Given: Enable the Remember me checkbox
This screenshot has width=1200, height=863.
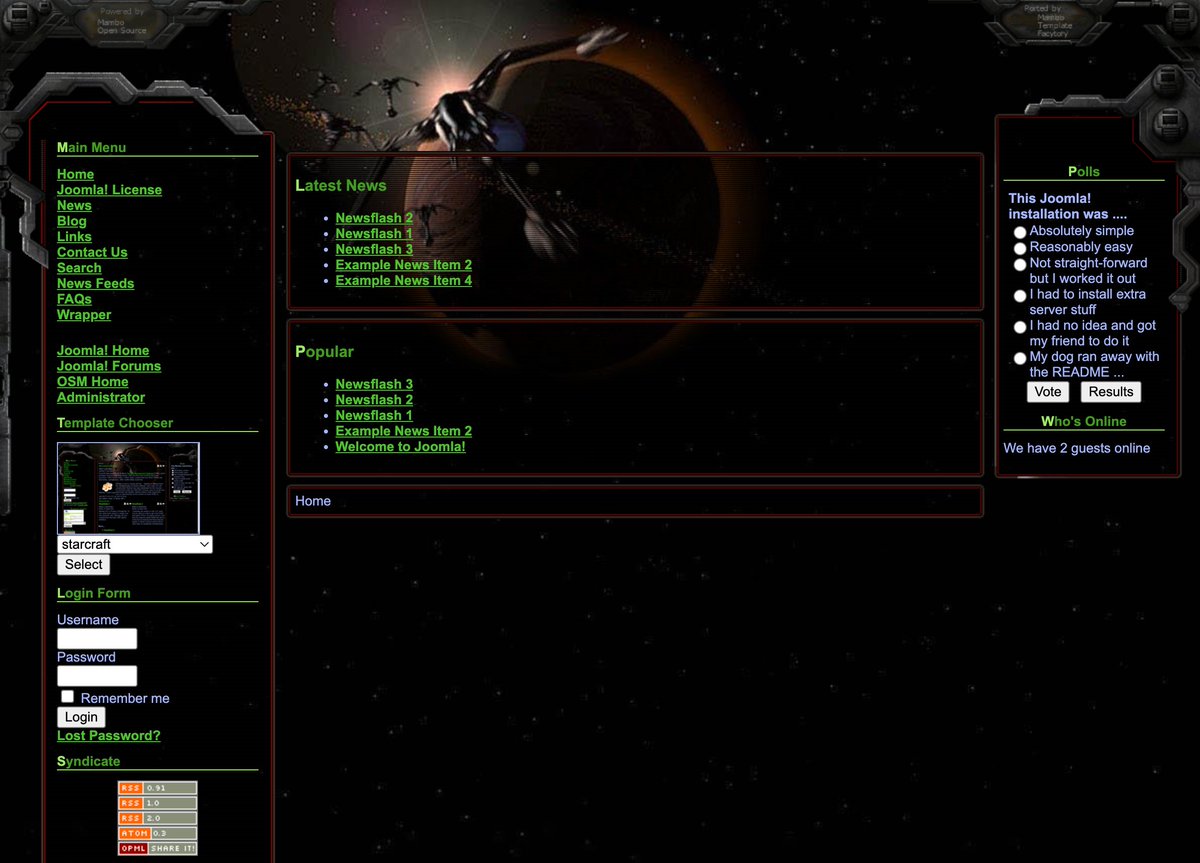Looking at the screenshot, I should coord(68,697).
